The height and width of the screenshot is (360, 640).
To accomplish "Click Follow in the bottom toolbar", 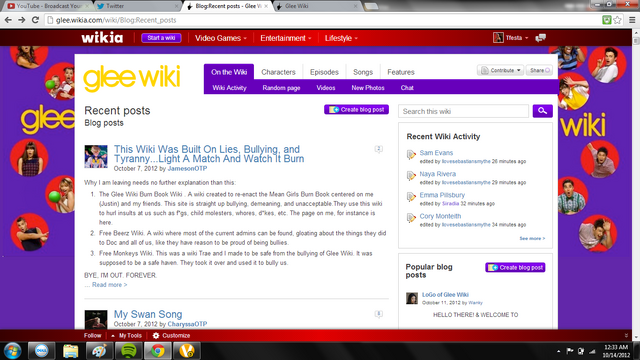I will pyautogui.click(x=92, y=336).
